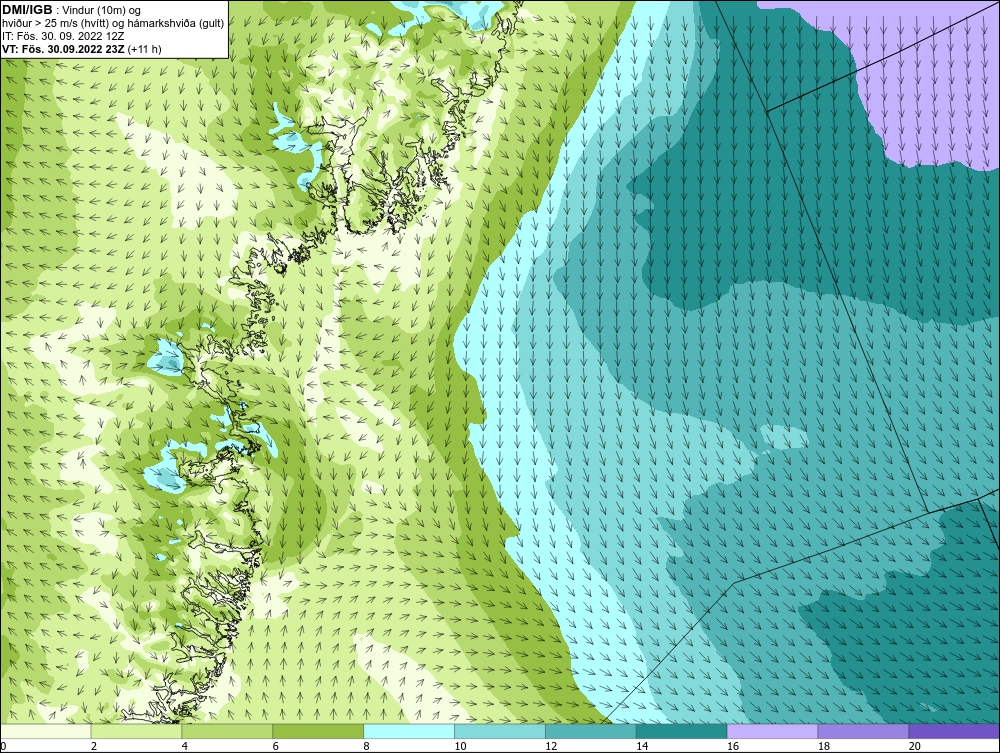
Task: Click the 4–6 m/s green legend swatch
Action: pyautogui.click(x=227, y=731)
